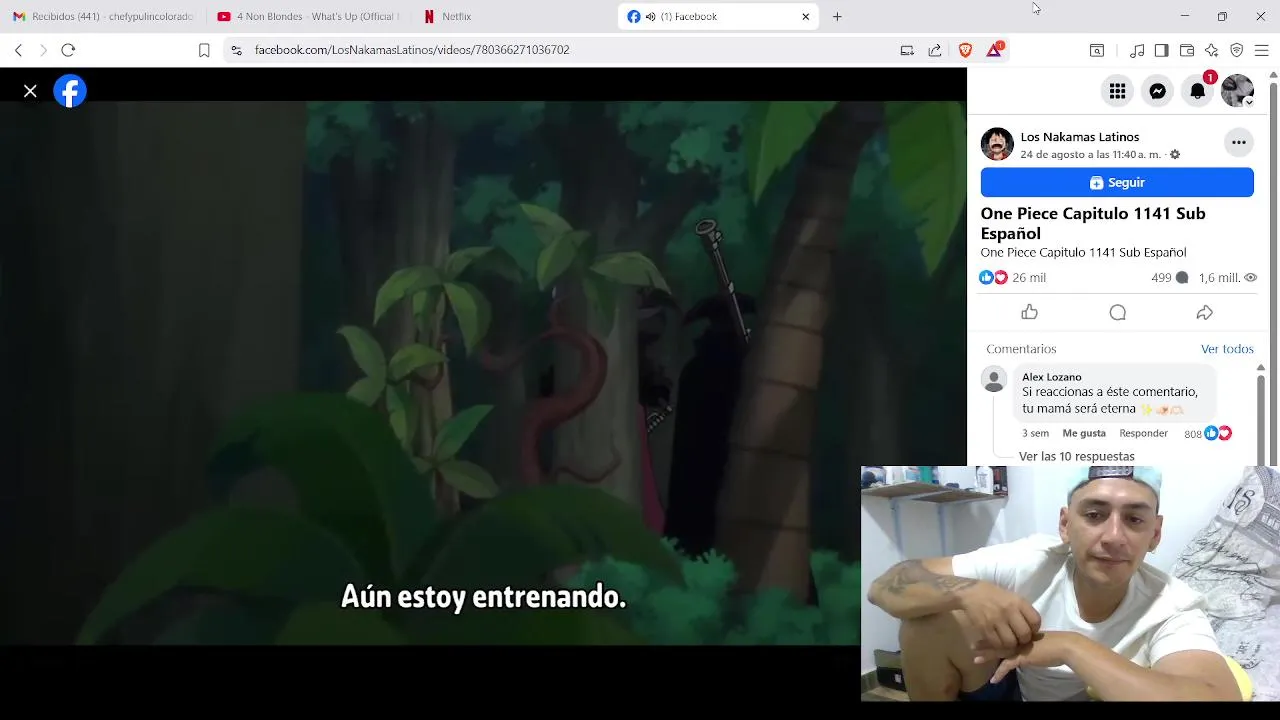This screenshot has height=720, width=1280.
Task: Close the Facebook video viewer with the X
Action: pyautogui.click(x=30, y=91)
